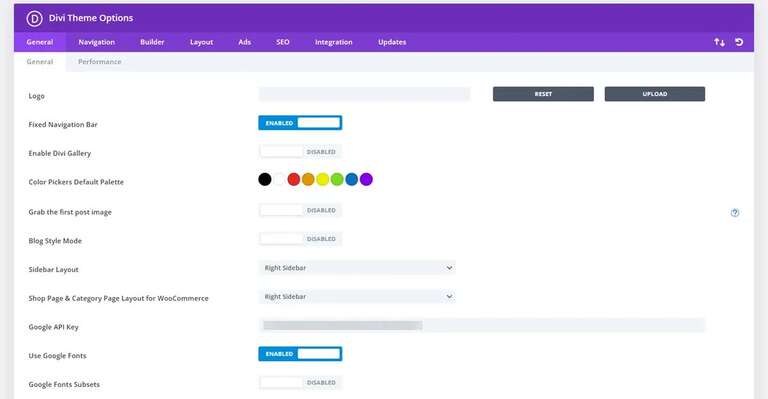The width and height of the screenshot is (768, 399).
Task: Toggle the Google Fonts Subsets switch
Action: pyautogui.click(x=300, y=382)
